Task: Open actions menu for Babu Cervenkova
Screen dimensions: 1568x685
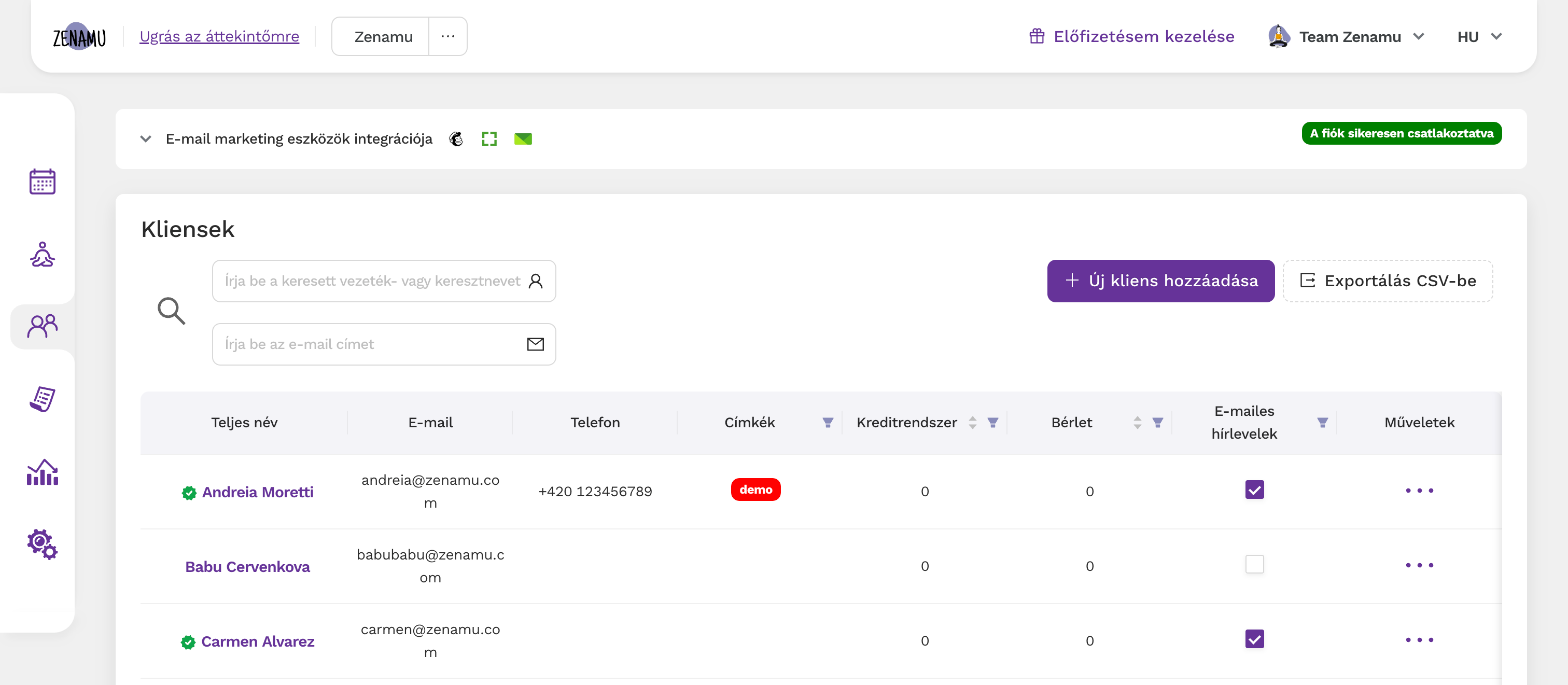Action: (x=1420, y=566)
